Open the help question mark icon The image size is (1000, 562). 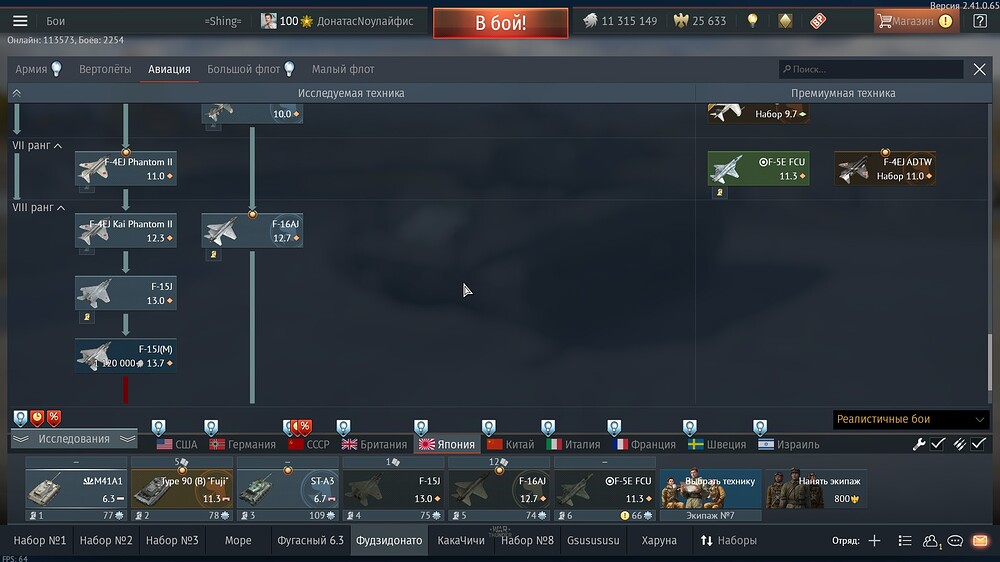[x=980, y=21]
